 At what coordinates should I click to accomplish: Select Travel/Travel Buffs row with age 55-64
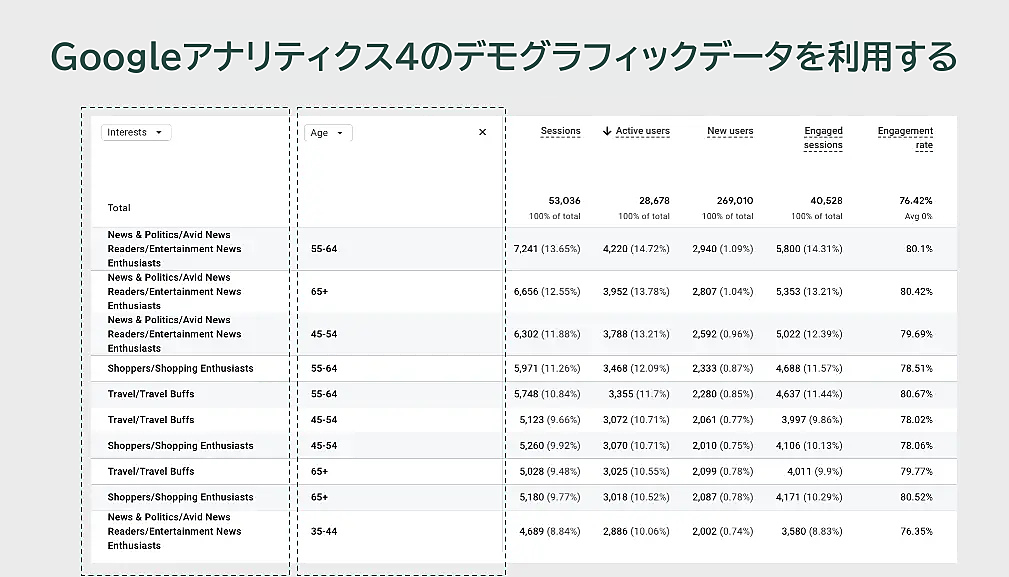524,394
